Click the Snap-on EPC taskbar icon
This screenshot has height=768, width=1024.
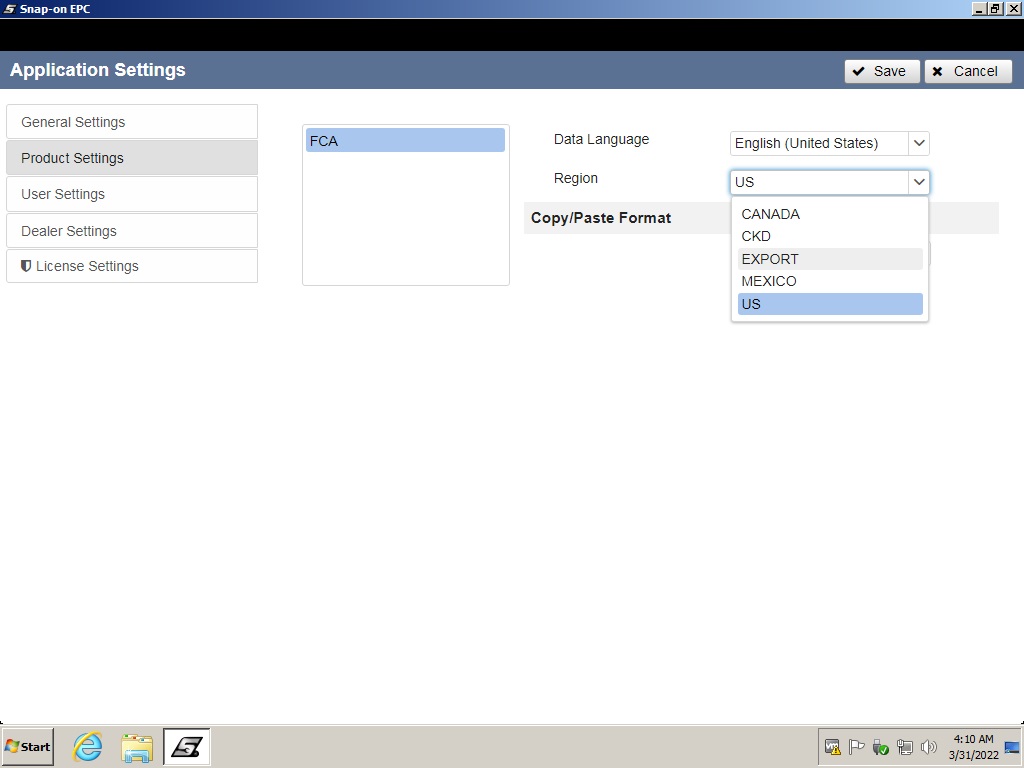tap(187, 746)
